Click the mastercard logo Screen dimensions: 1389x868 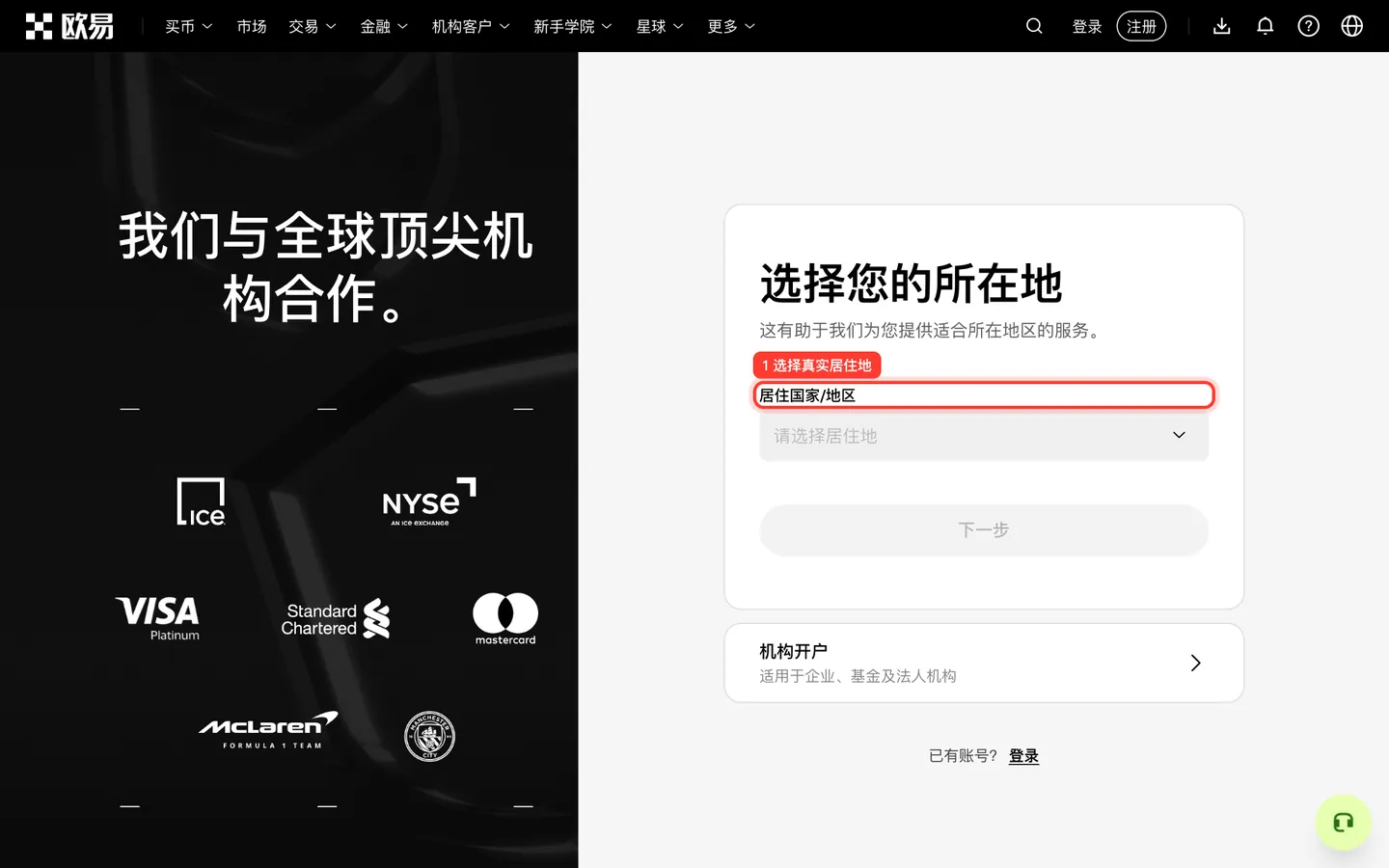[505, 618]
